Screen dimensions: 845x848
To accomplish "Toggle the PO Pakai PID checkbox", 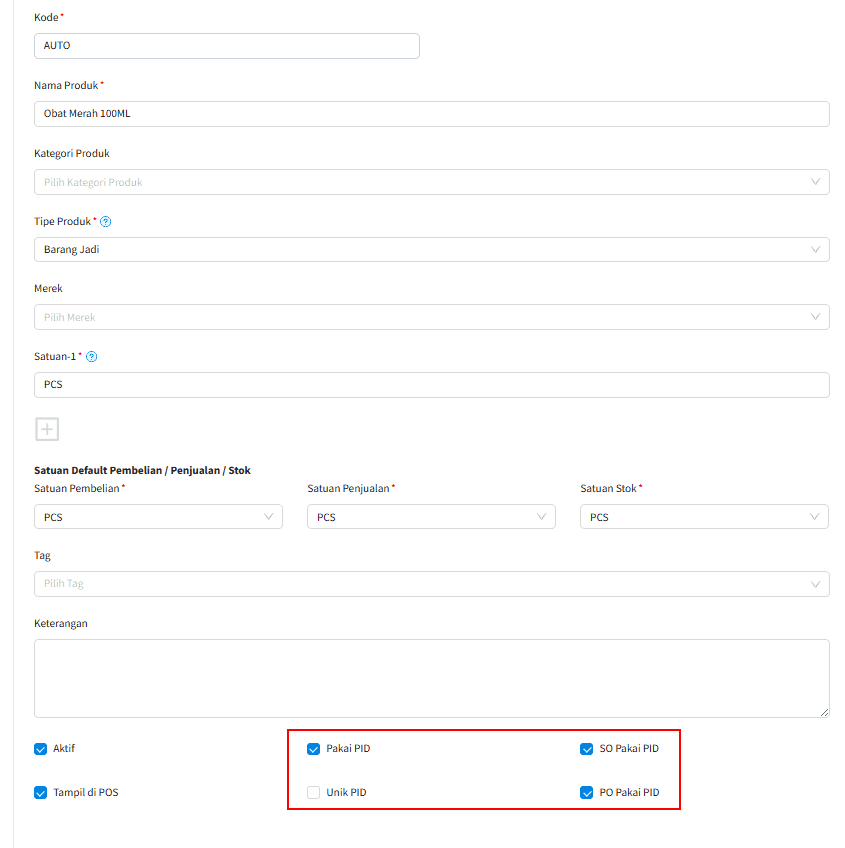I will pyautogui.click(x=587, y=793).
